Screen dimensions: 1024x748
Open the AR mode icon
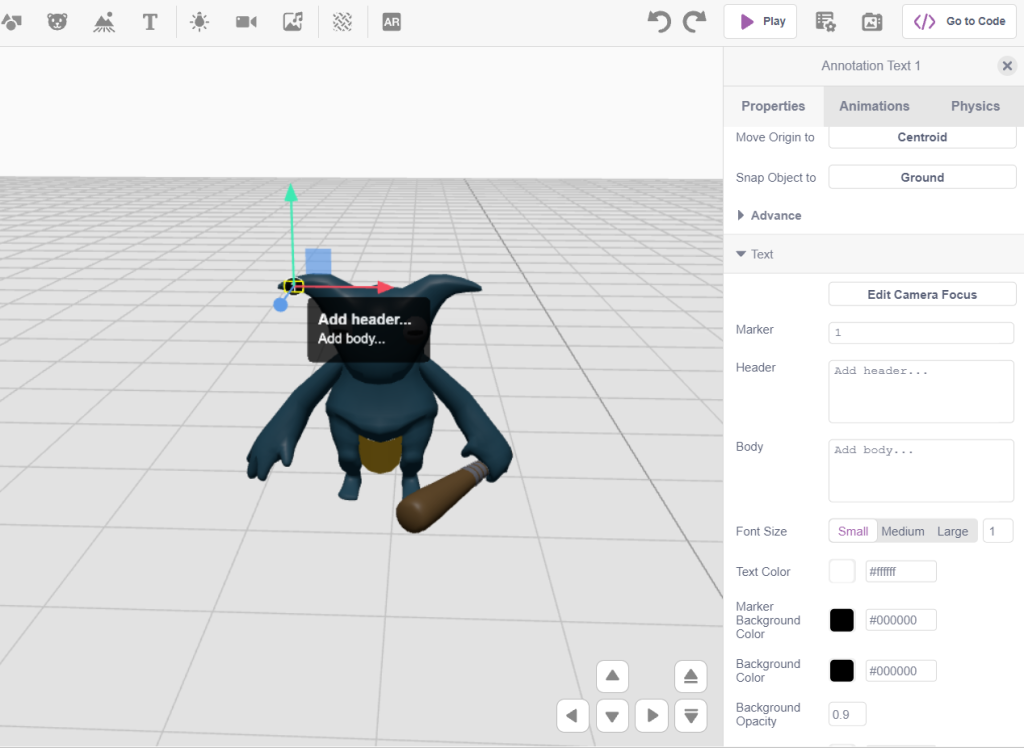point(391,21)
